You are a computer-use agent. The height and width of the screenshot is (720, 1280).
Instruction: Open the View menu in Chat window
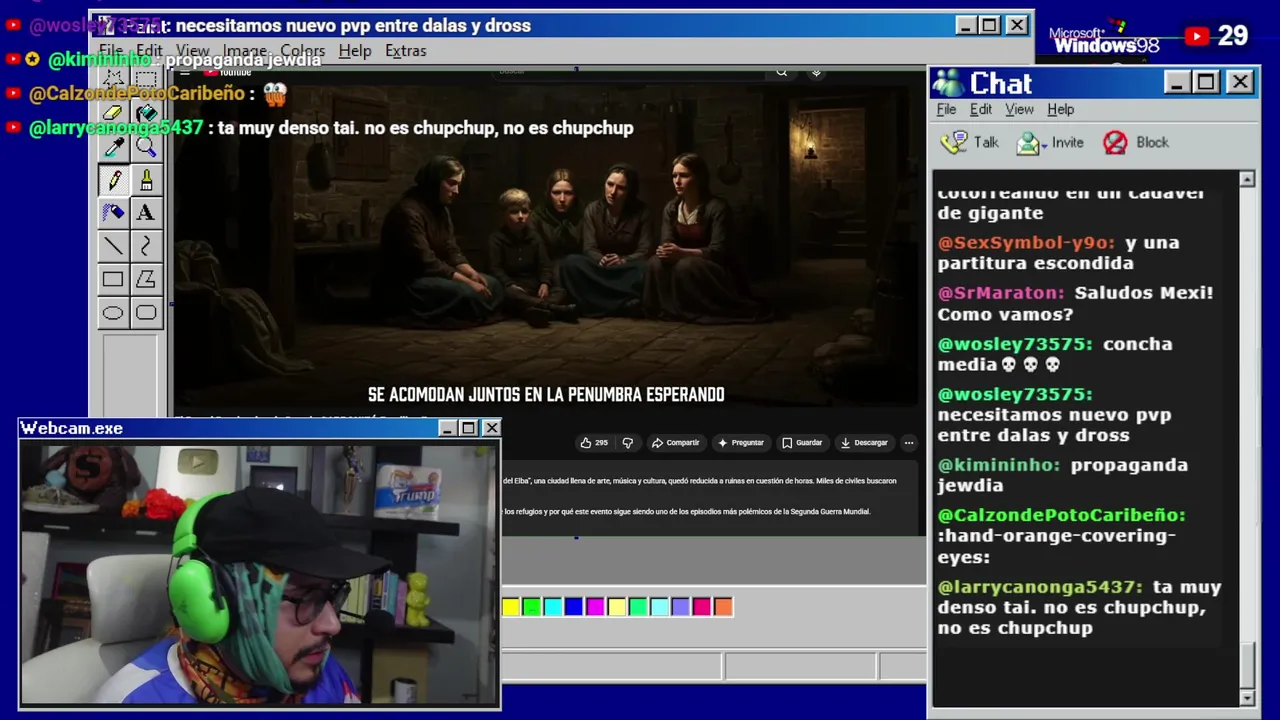pos(1019,109)
